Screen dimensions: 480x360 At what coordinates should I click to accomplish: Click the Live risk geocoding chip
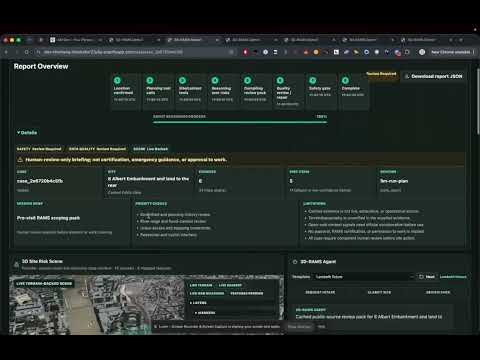click(x=207, y=293)
